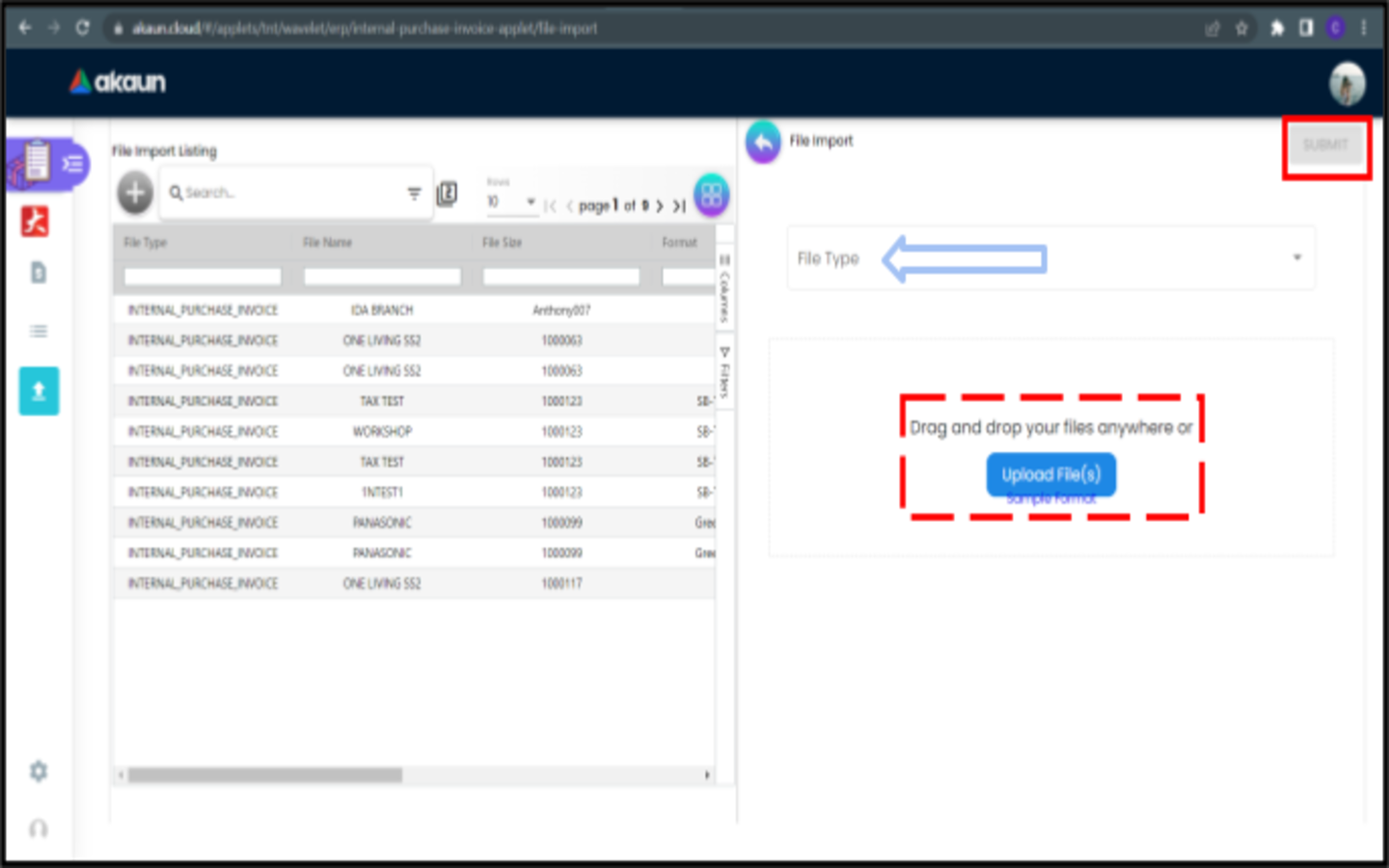Open the Filters side tab of the grid
The image size is (1389, 868).
coord(724,371)
